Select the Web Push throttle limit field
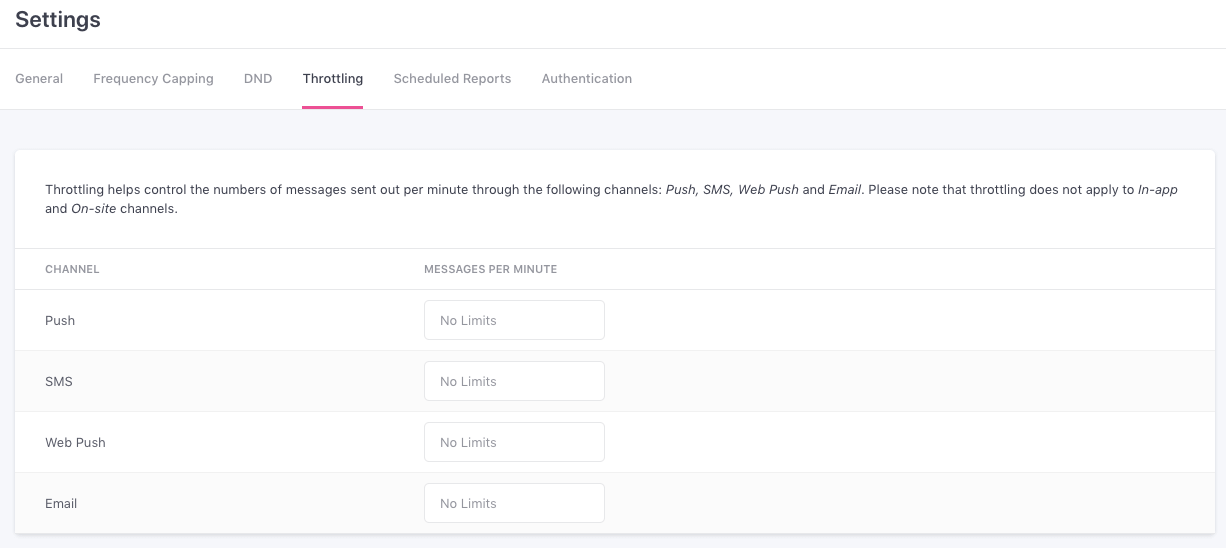1226x548 pixels. pyautogui.click(x=514, y=443)
